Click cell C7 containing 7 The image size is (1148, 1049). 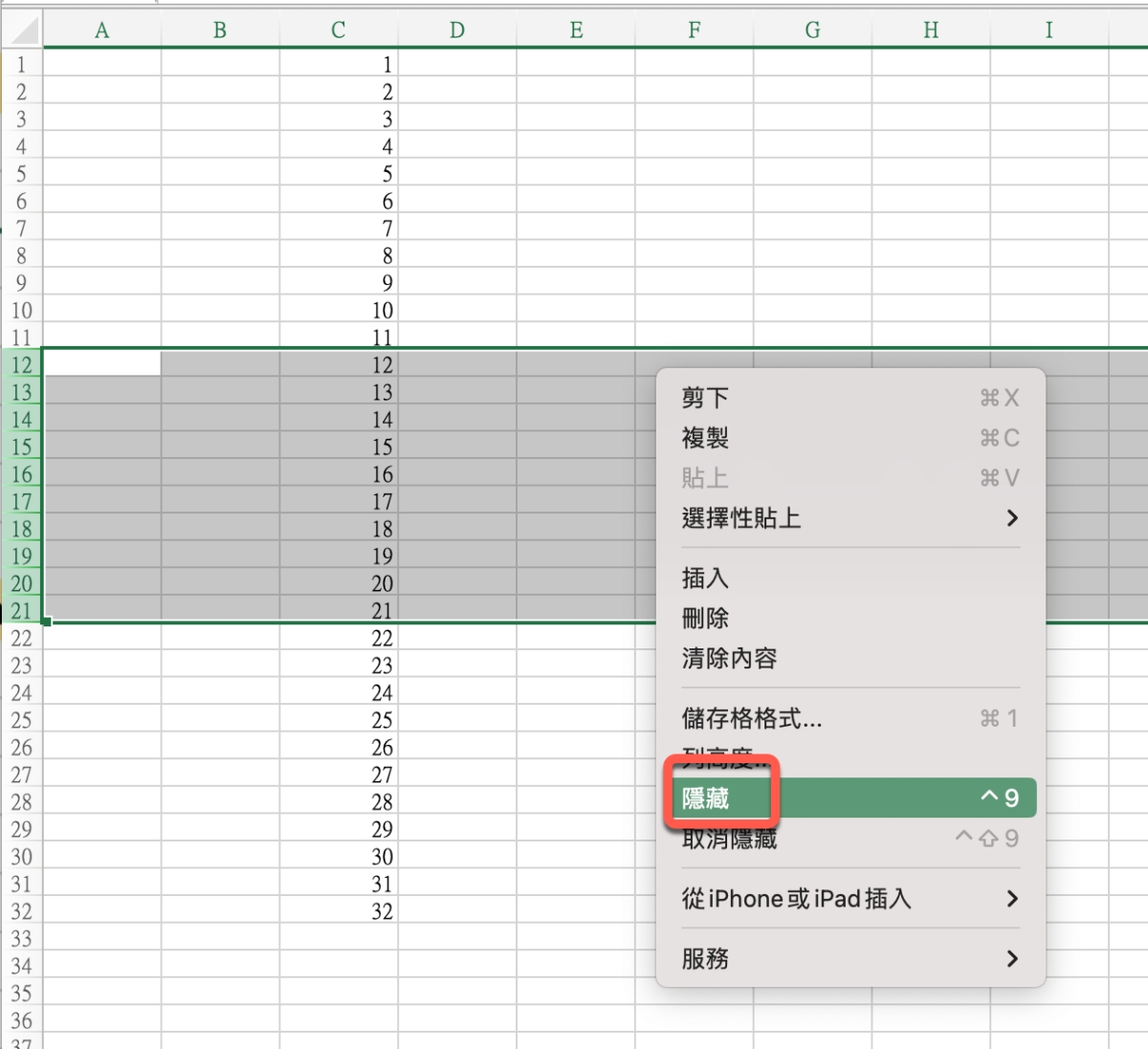pyautogui.click(x=339, y=229)
